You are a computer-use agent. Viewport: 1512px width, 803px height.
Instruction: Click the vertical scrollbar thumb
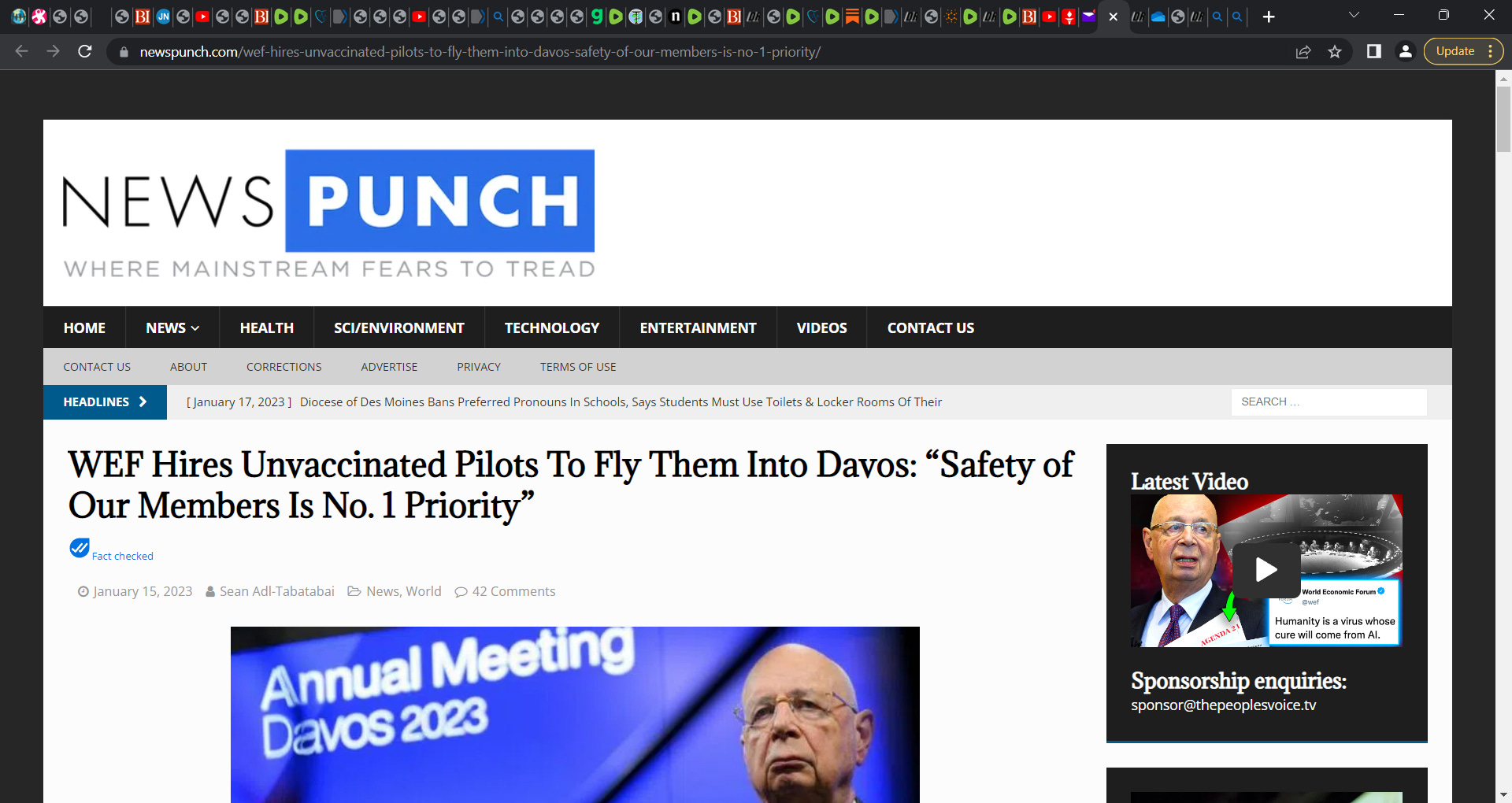click(x=1503, y=118)
